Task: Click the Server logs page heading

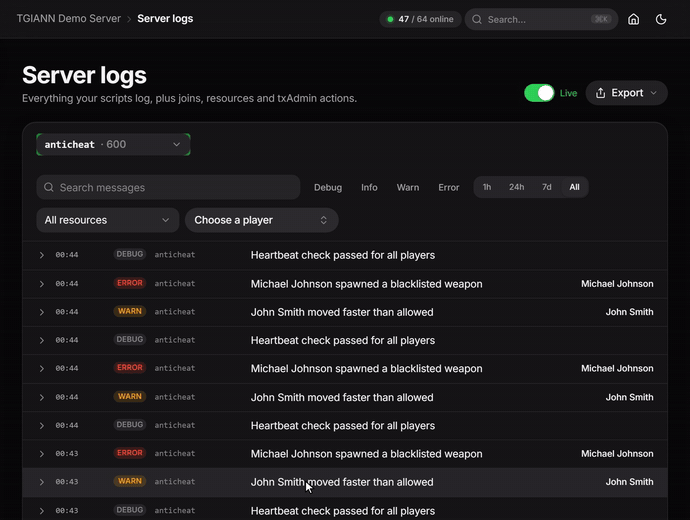Action: (x=84, y=75)
